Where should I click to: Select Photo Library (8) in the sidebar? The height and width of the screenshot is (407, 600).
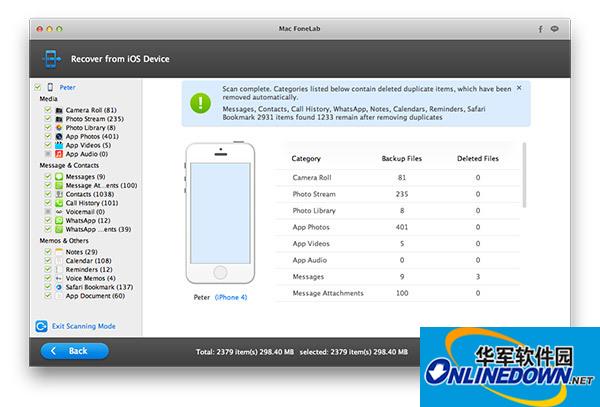coord(91,128)
